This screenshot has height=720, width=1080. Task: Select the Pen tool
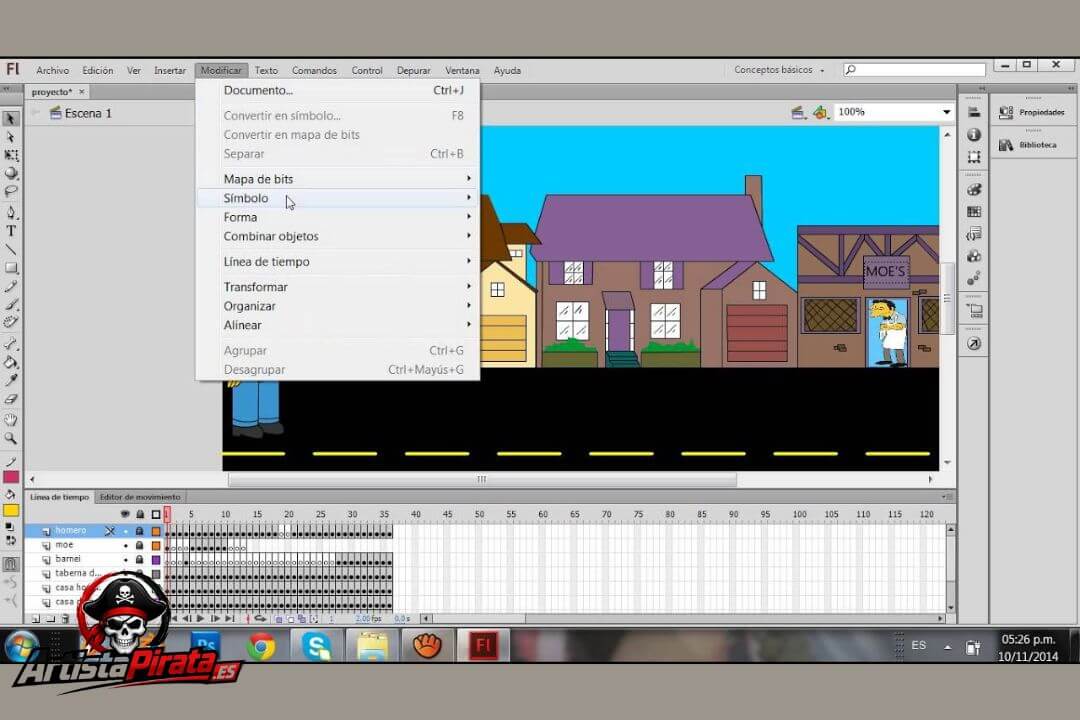[x=10, y=212]
